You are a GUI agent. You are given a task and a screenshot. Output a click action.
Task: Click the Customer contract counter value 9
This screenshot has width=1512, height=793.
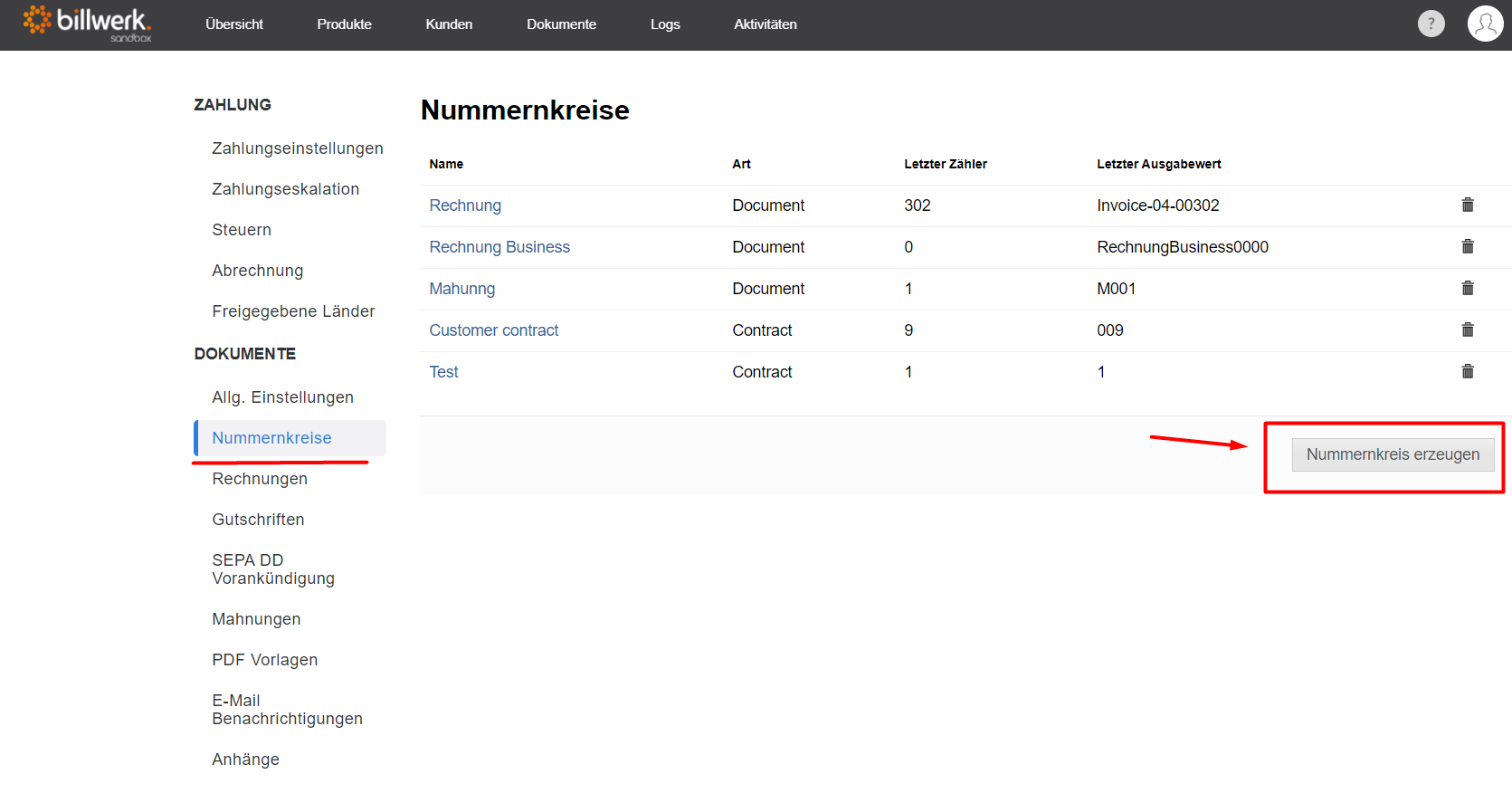[908, 330]
